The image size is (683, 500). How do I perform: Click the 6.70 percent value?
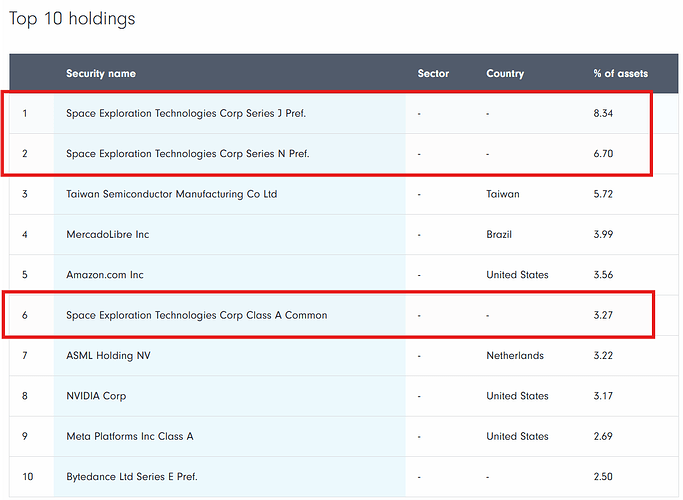click(603, 154)
